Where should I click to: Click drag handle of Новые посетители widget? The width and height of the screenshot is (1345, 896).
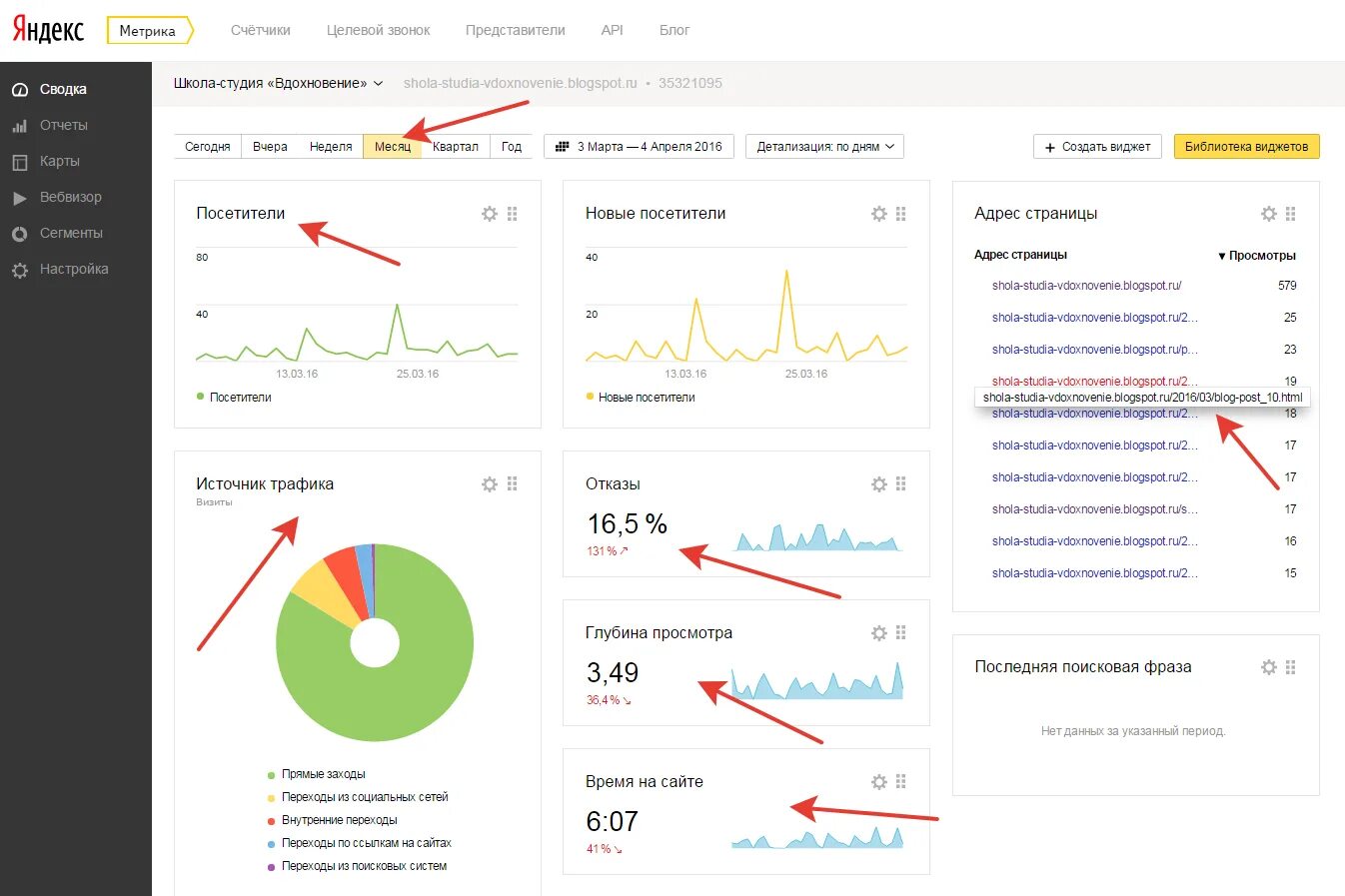[x=901, y=214]
